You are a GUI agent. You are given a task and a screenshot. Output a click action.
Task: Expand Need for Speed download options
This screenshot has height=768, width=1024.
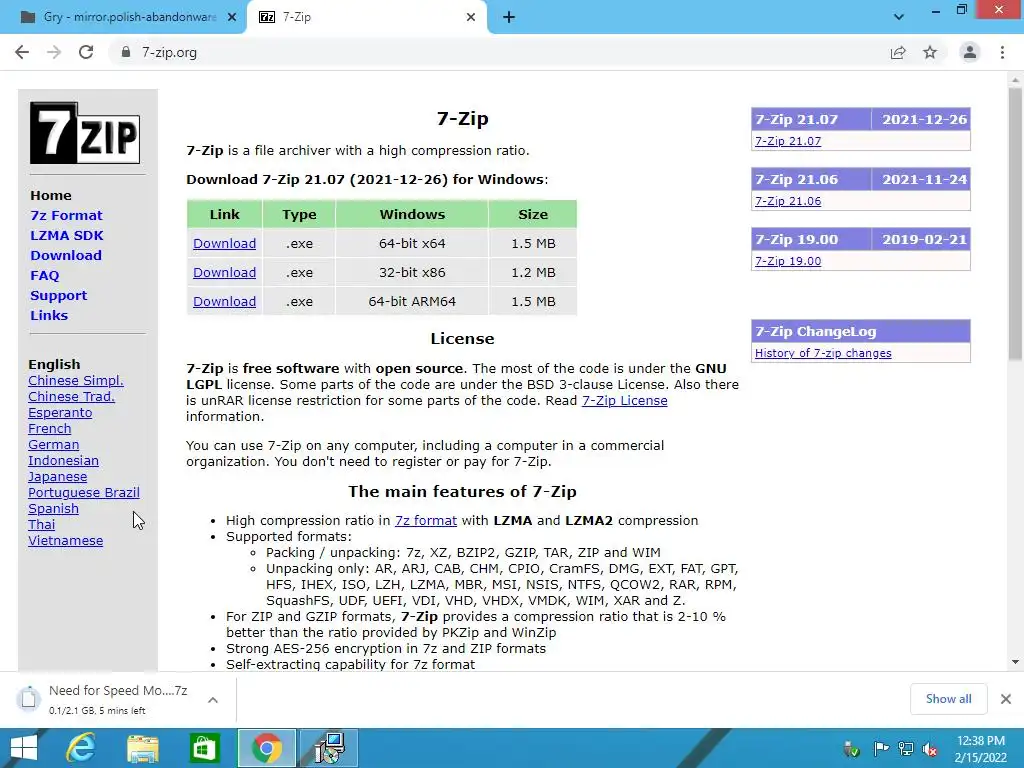pyautogui.click(x=213, y=699)
